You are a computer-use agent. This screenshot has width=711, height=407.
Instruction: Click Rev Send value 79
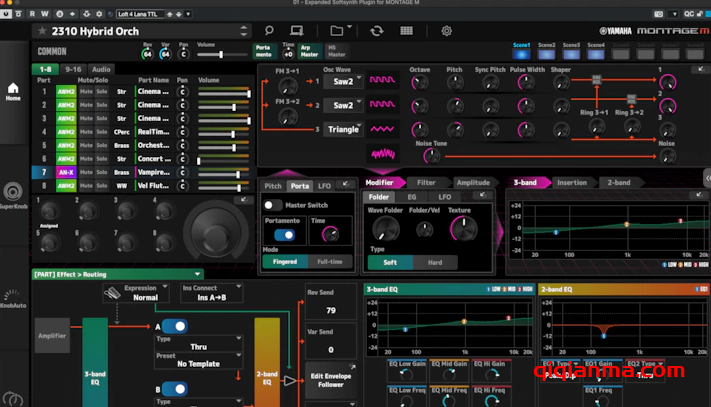[331, 310]
